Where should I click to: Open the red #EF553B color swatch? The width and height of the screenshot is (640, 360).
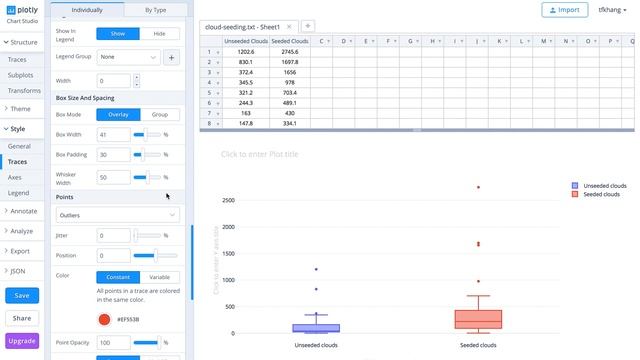(x=104, y=319)
